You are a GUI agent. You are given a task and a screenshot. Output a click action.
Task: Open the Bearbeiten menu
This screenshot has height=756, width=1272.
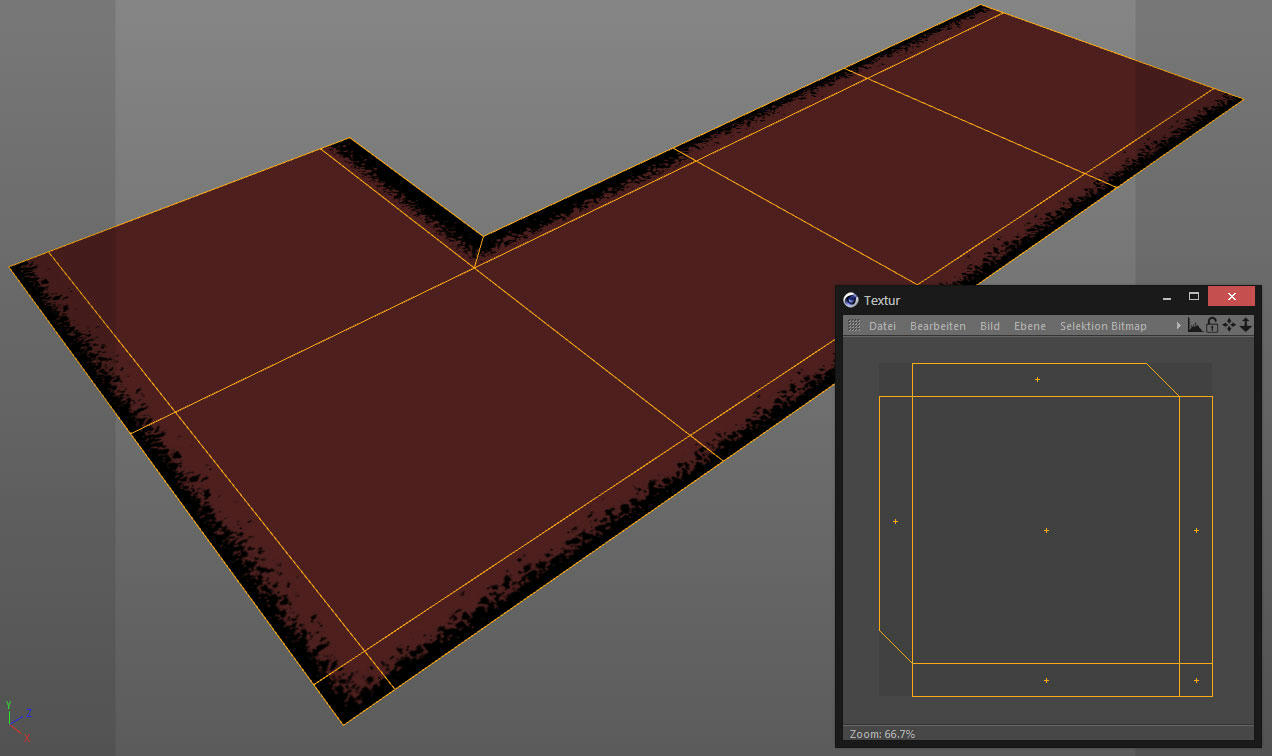(x=937, y=326)
